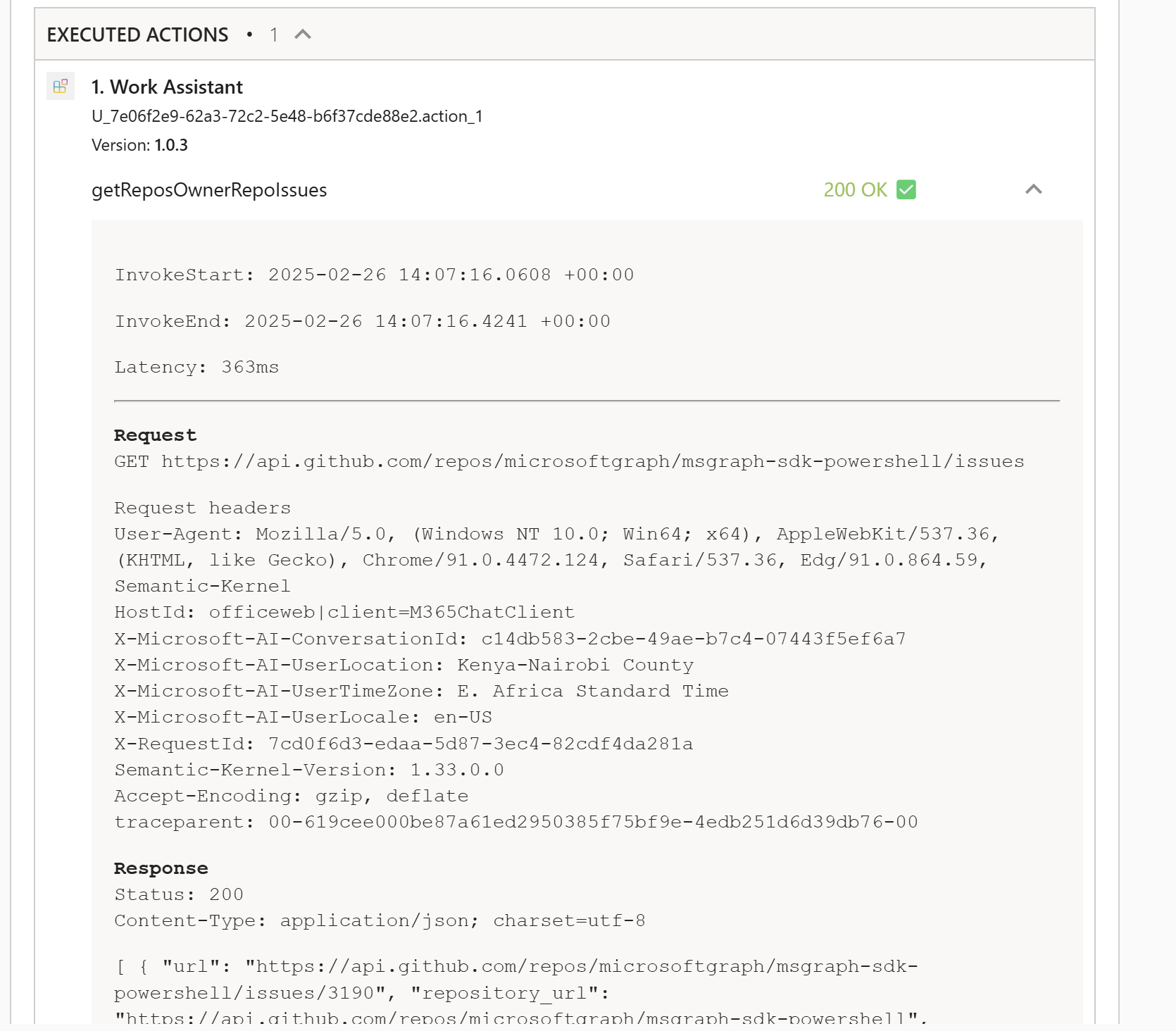Click the 'Request' section heading
This screenshot has width=1176, height=1031.
[155, 435]
